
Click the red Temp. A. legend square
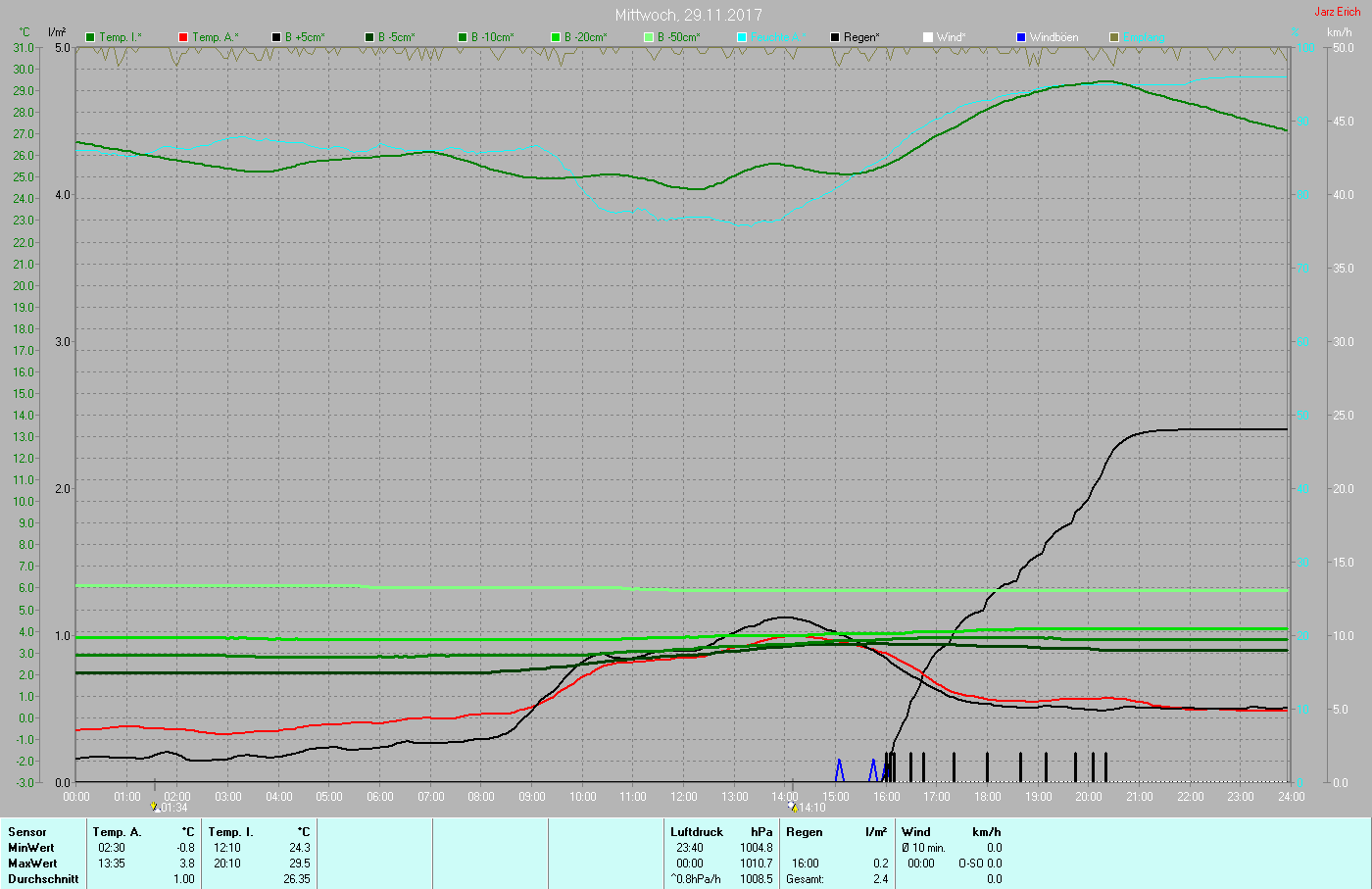click(x=183, y=37)
